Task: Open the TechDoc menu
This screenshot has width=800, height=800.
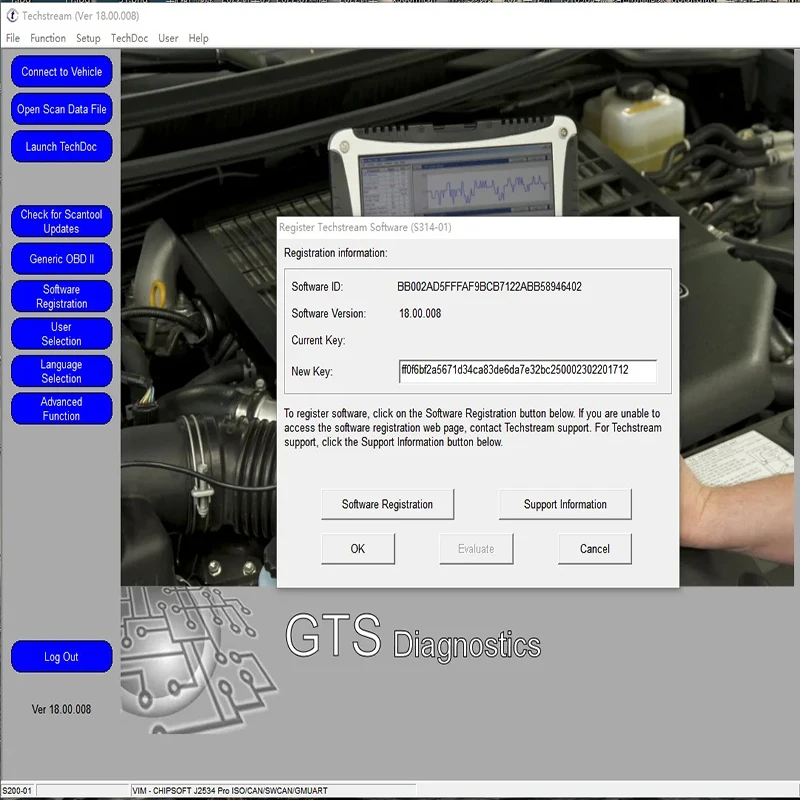Action: [x=130, y=38]
